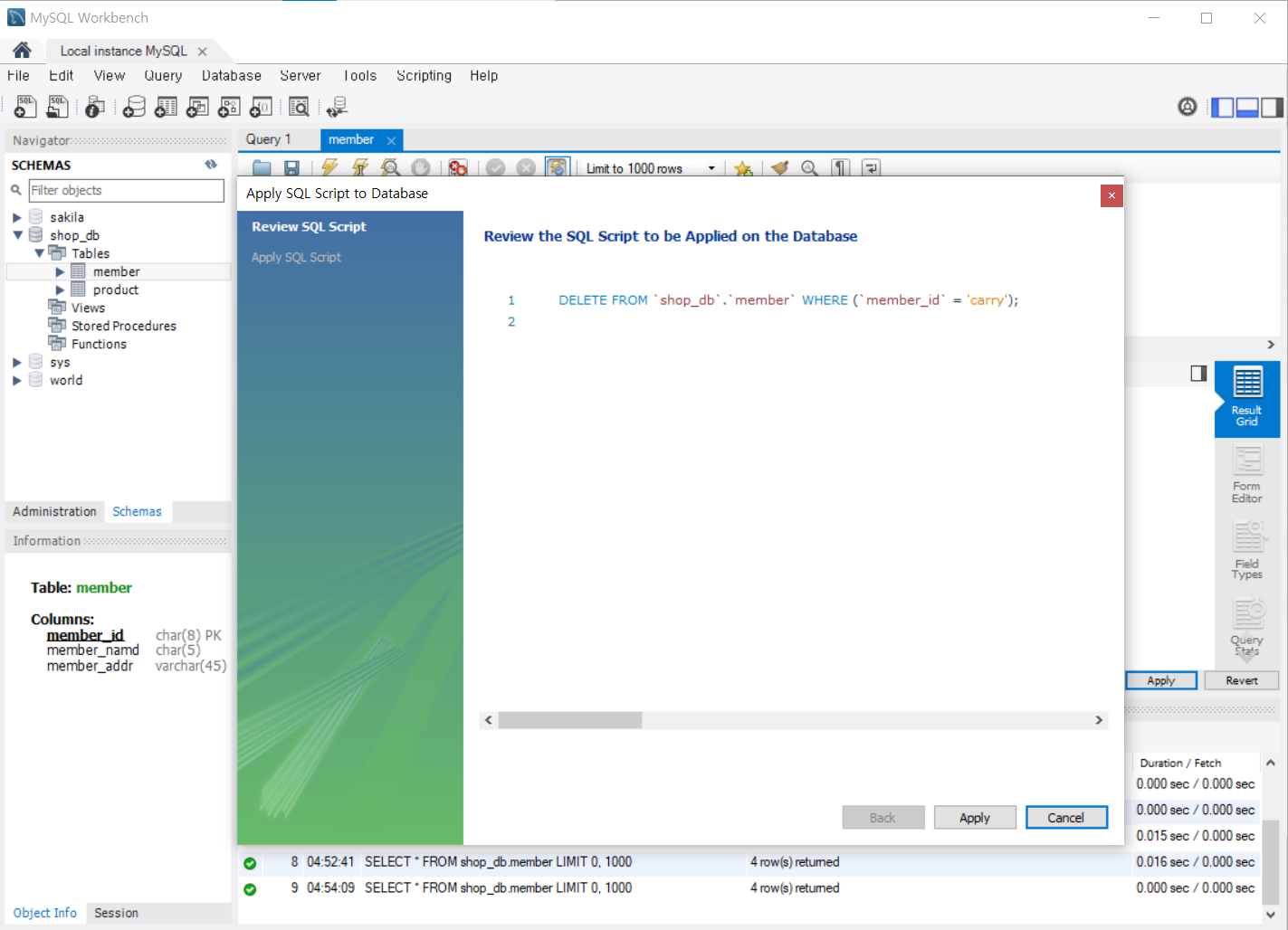Open Limit to 1000 rows dropdown
1288x930 pixels.
pos(711,168)
